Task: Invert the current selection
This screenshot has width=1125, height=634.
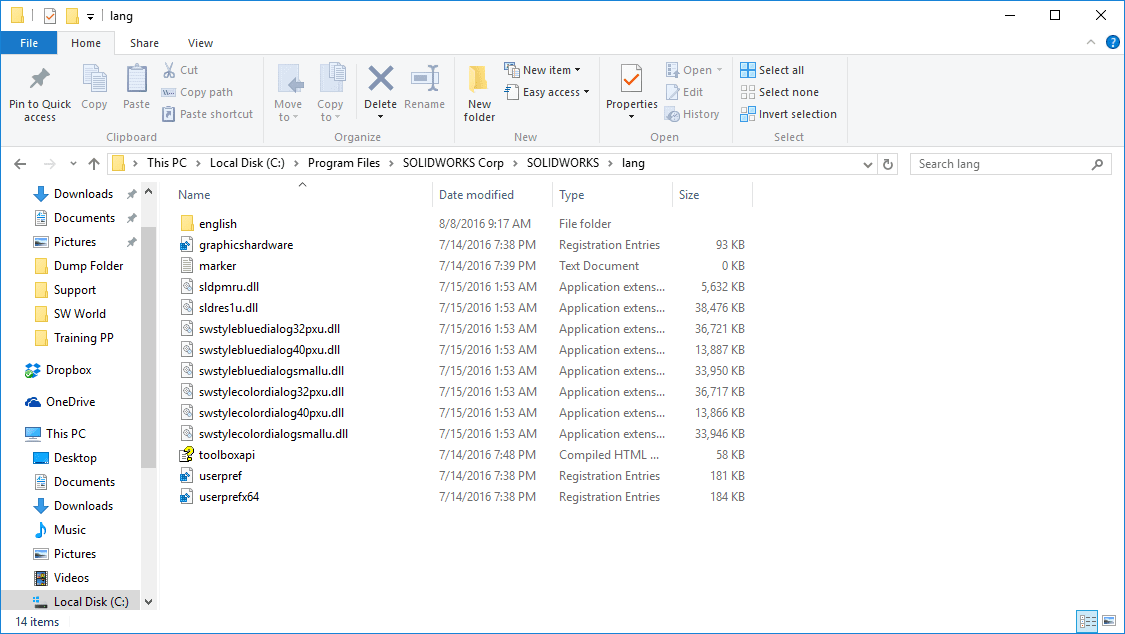Action: [x=789, y=113]
